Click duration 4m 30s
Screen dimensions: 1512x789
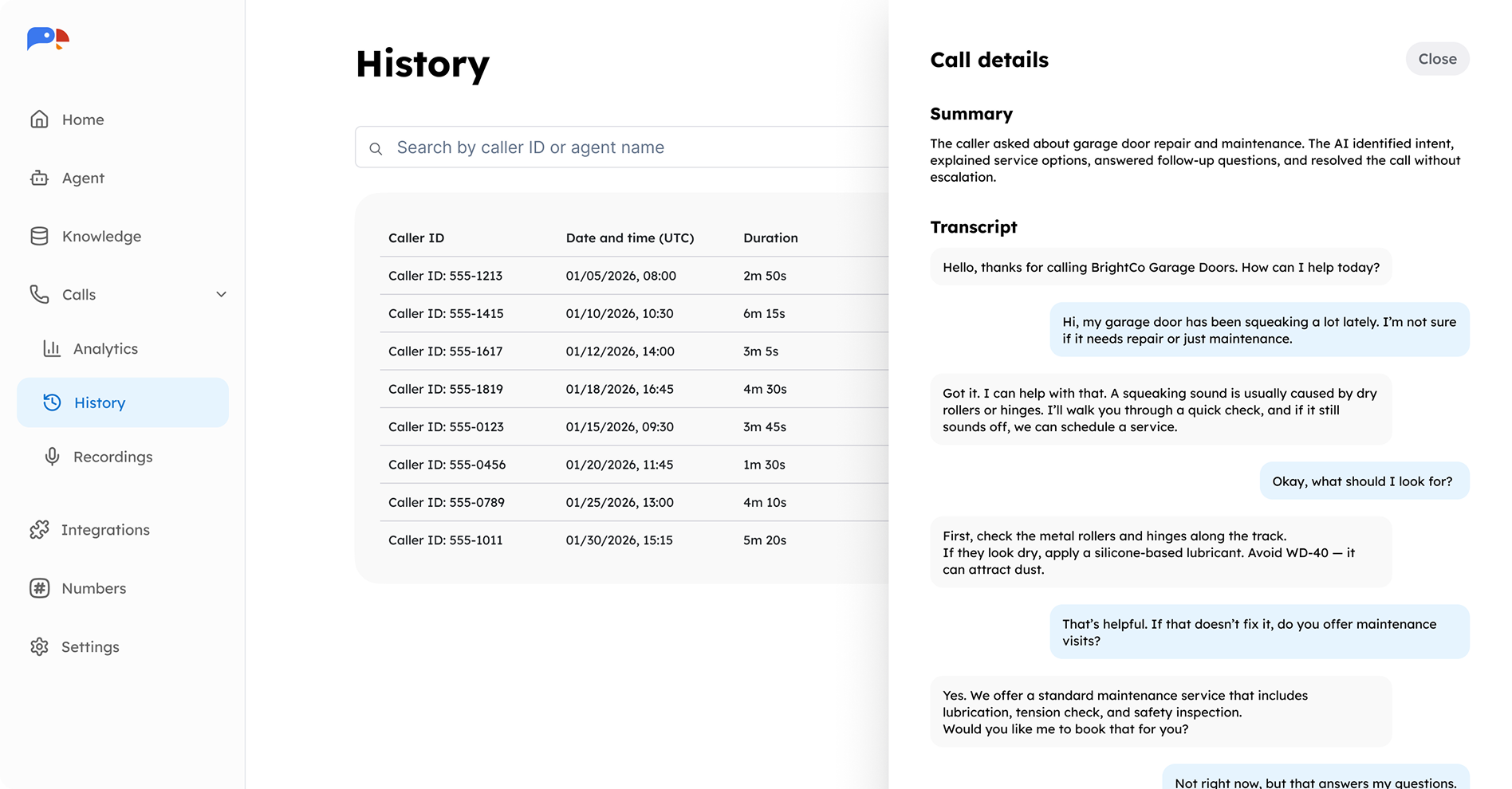765,389
